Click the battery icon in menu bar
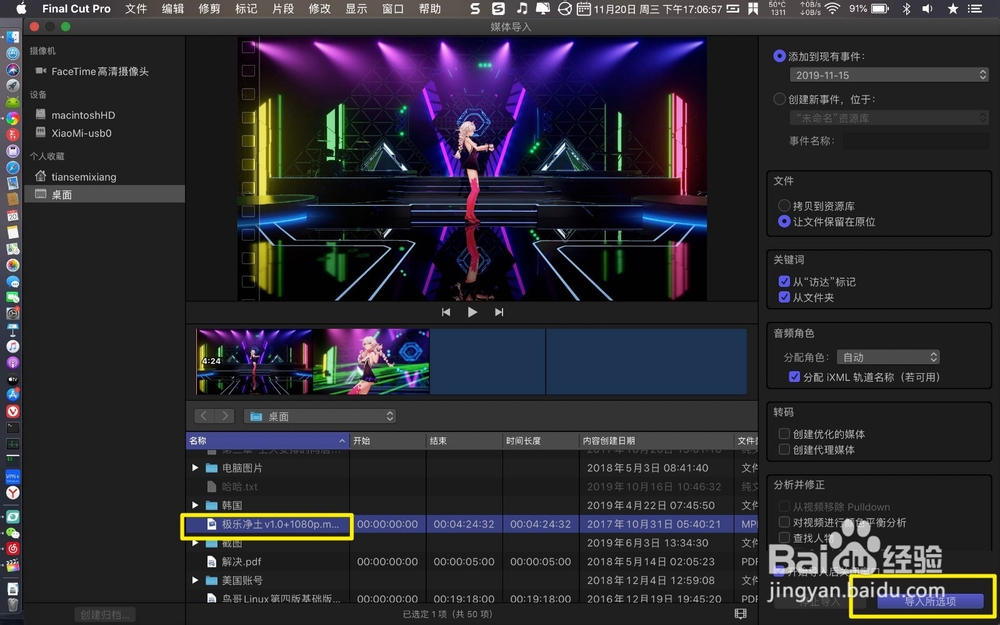 pyautogui.click(x=880, y=8)
